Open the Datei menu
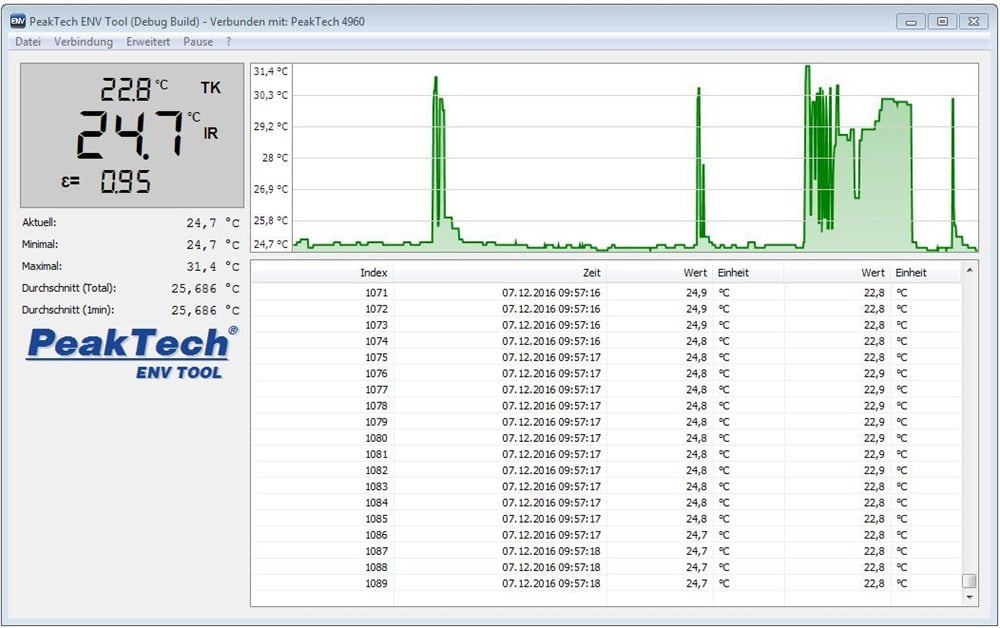 [27, 41]
